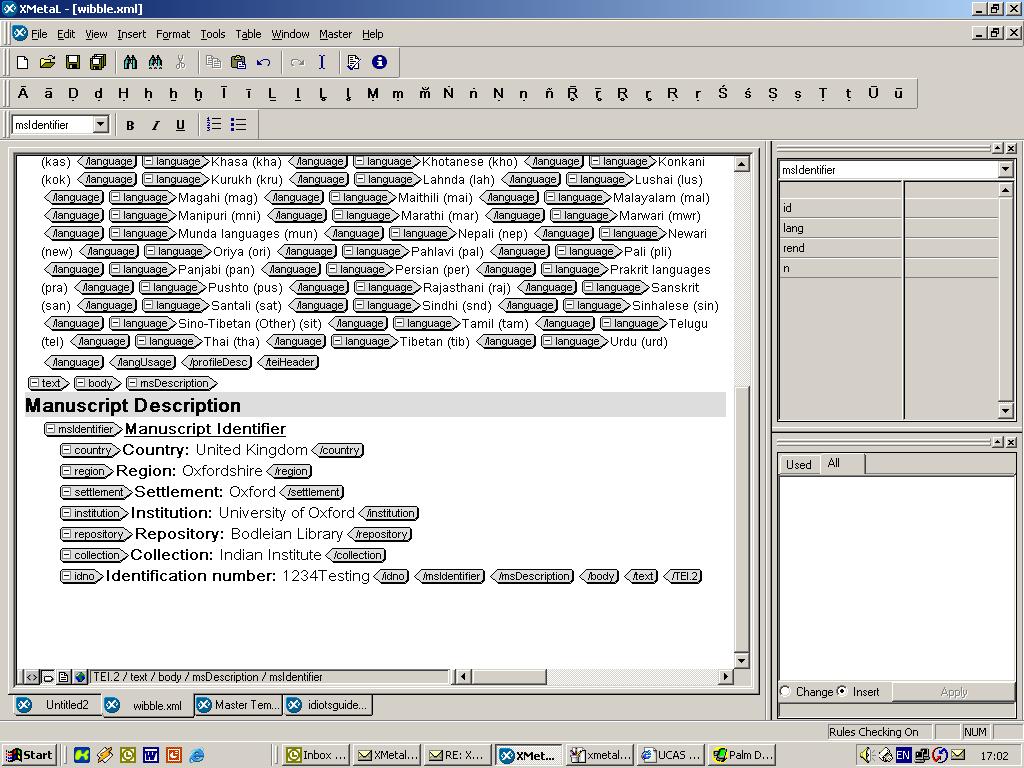
Task: Click the Copy toolbar icon
Action: point(213,62)
